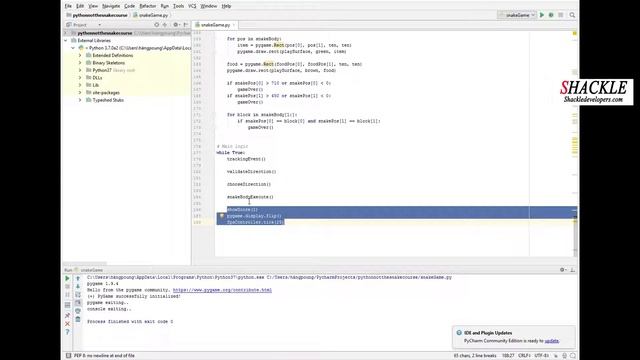Open help question mark in Run panel
The height and width of the screenshot is (360, 640).
[x=67, y=332]
